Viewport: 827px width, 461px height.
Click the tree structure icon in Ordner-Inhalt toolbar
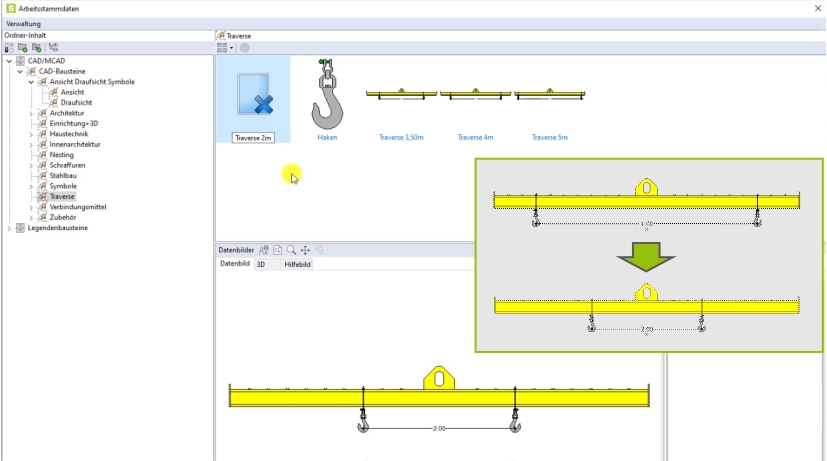pyautogui.click(x=53, y=47)
